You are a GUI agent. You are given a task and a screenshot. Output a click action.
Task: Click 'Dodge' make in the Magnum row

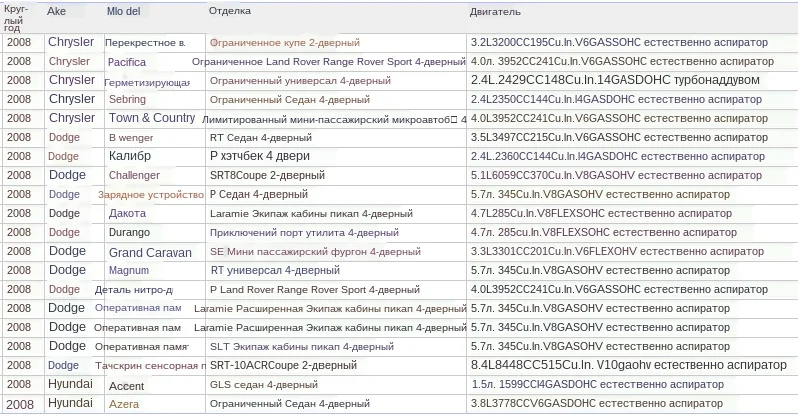(67, 270)
